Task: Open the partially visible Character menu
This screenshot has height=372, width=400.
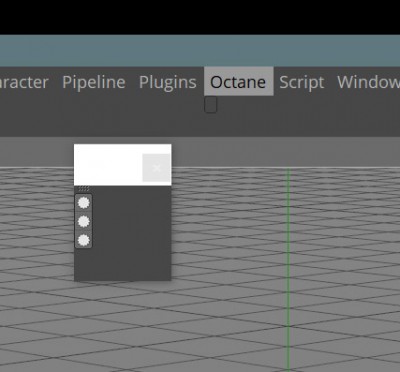Action: click(x=24, y=82)
